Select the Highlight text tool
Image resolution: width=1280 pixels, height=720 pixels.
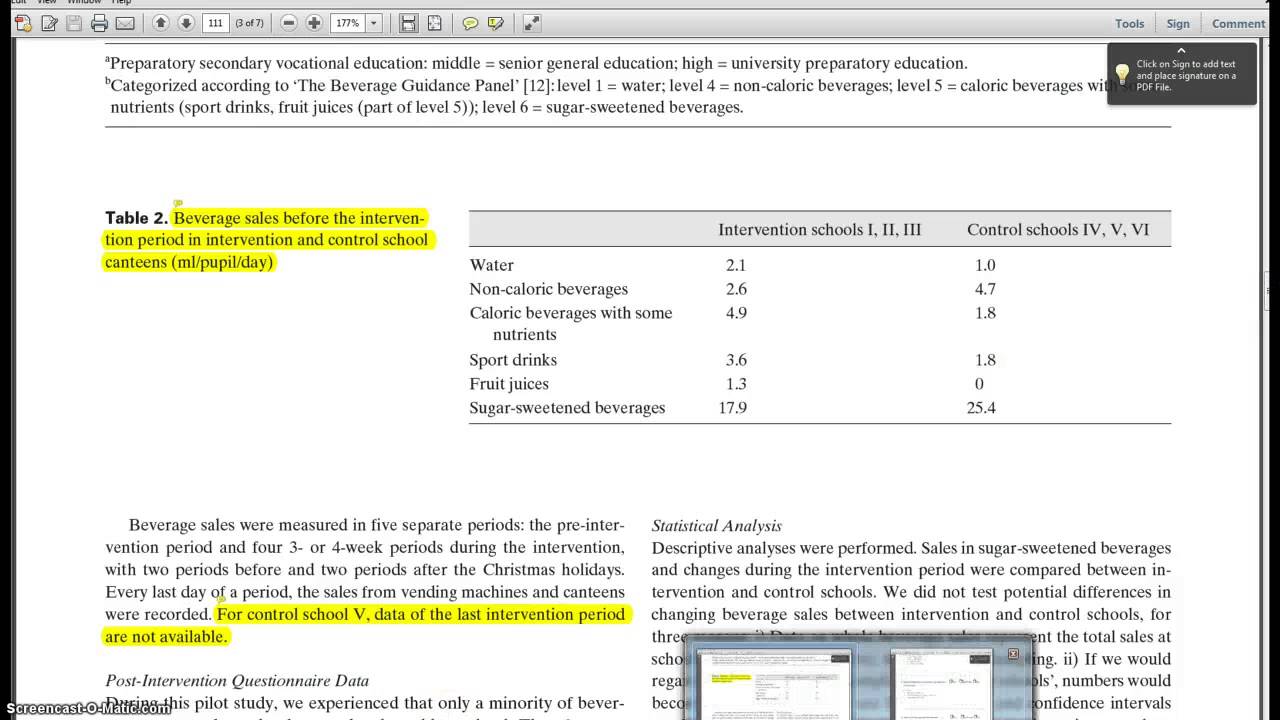click(x=495, y=23)
